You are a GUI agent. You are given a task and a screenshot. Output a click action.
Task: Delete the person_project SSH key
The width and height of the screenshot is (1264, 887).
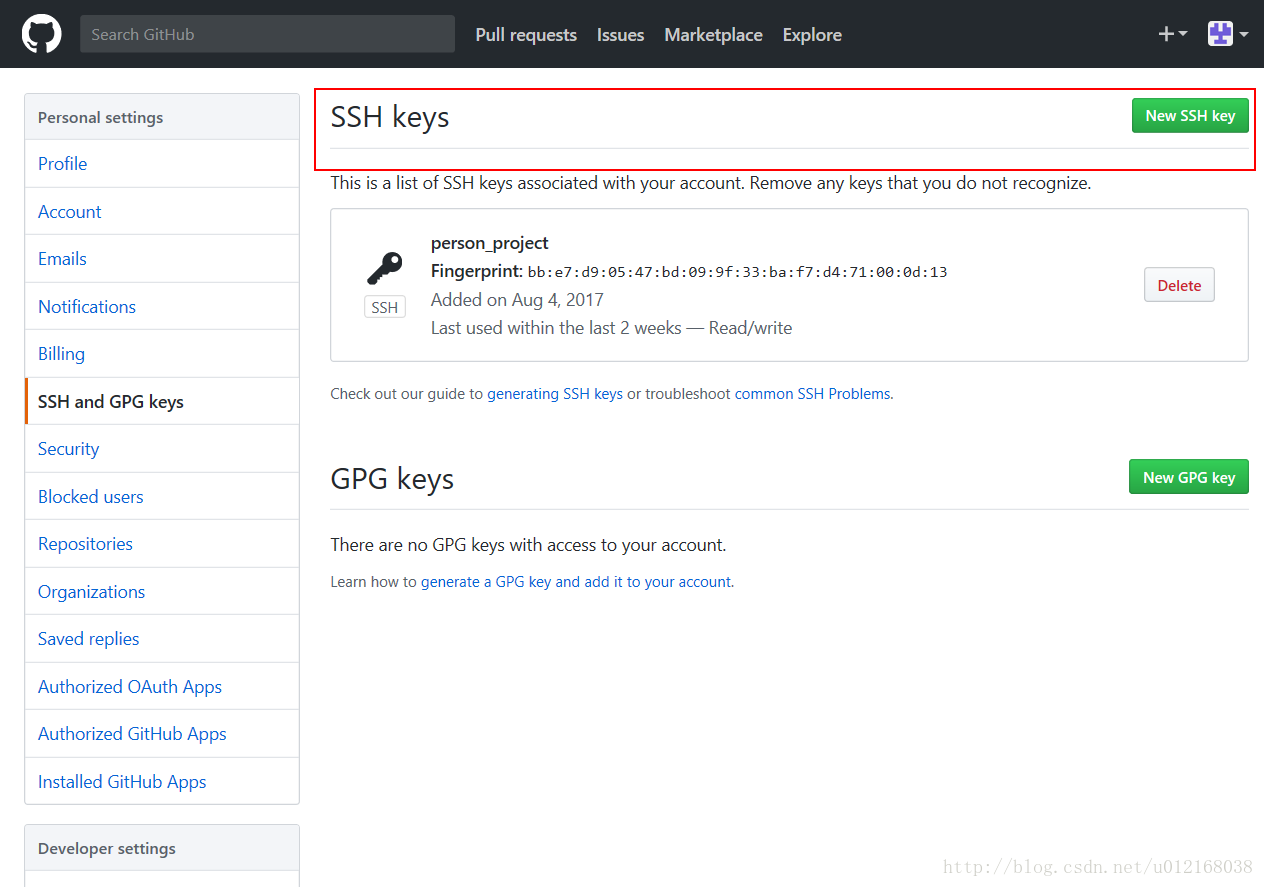pyautogui.click(x=1179, y=285)
